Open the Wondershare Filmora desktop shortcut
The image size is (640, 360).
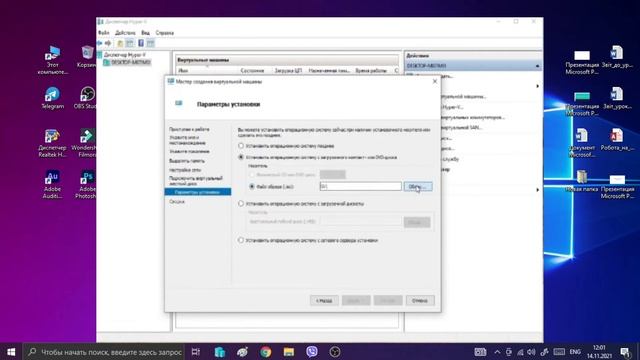point(85,143)
